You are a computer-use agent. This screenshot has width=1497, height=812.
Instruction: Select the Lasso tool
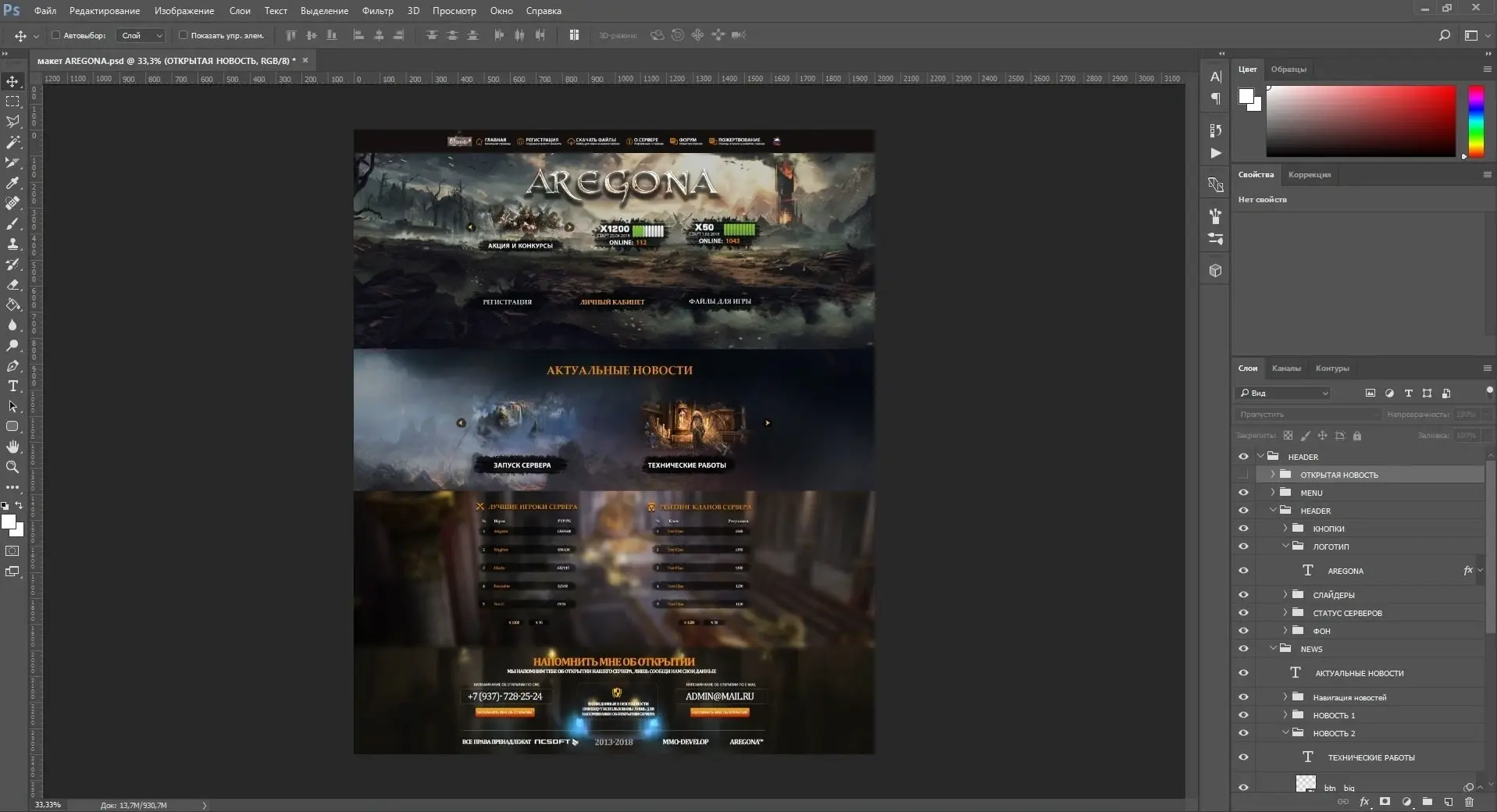pyautogui.click(x=12, y=122)
